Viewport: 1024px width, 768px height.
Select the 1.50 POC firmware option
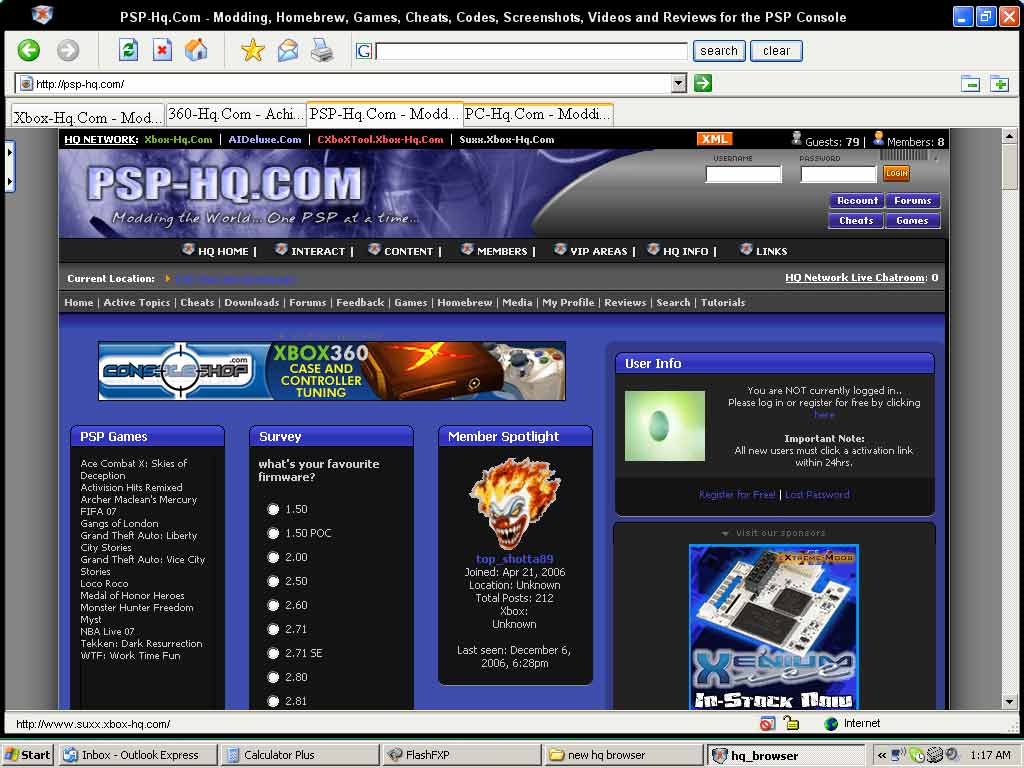tap(273, 534)
